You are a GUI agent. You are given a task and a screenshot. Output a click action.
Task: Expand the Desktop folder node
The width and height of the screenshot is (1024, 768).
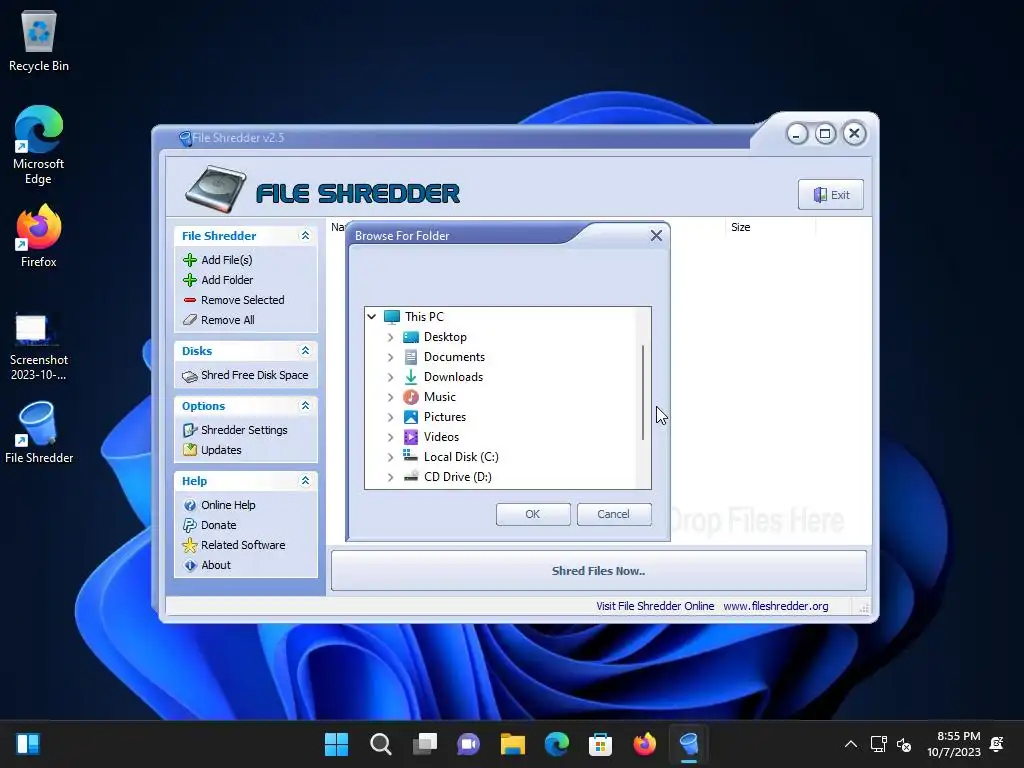click(391, 337)
